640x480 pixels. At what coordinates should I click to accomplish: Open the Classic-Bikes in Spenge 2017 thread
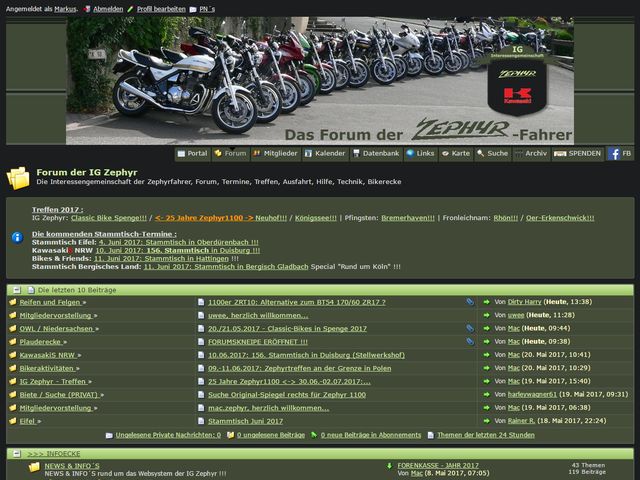point(287,329)
